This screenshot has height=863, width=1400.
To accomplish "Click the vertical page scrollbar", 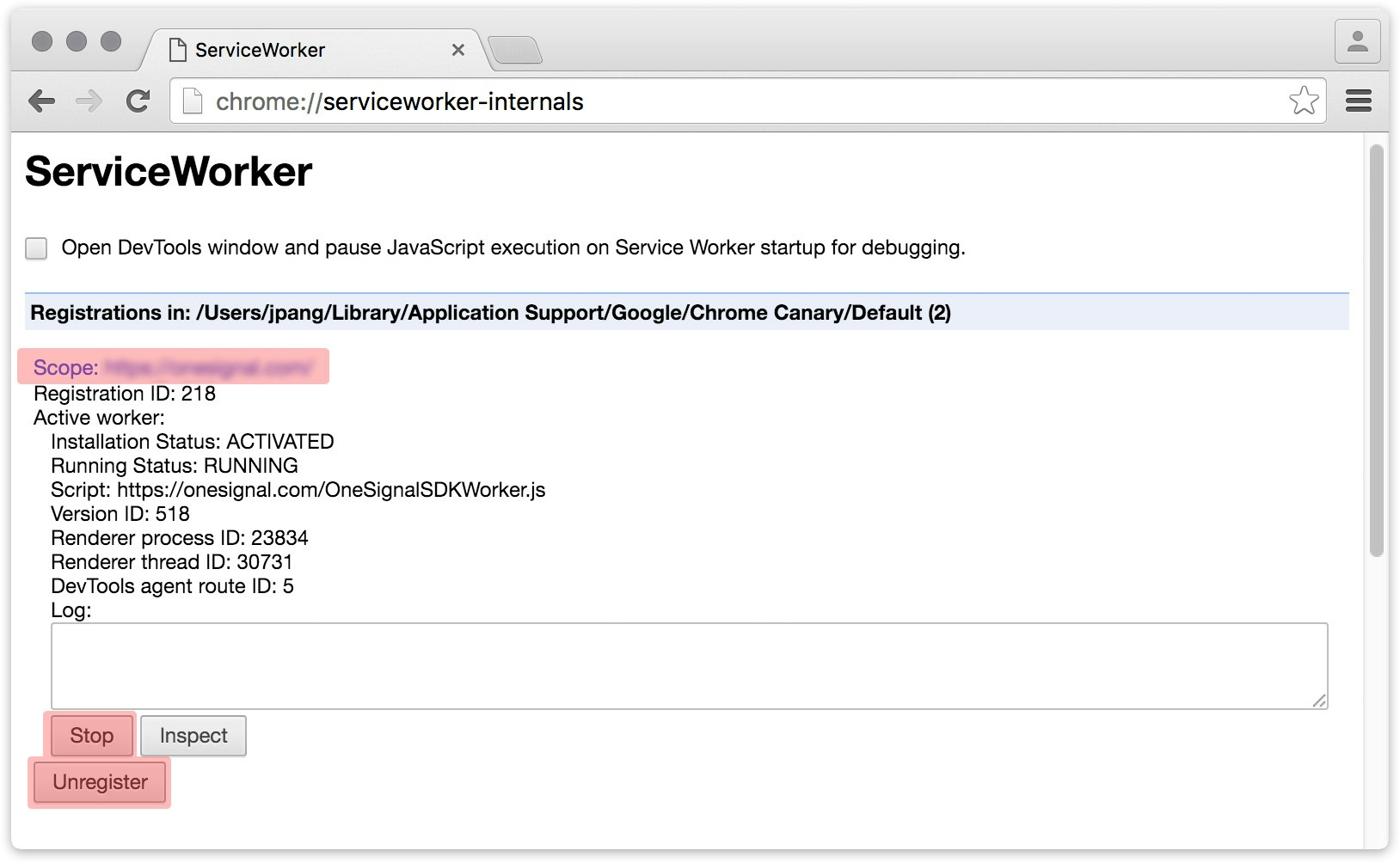I will coord(1376,351).
